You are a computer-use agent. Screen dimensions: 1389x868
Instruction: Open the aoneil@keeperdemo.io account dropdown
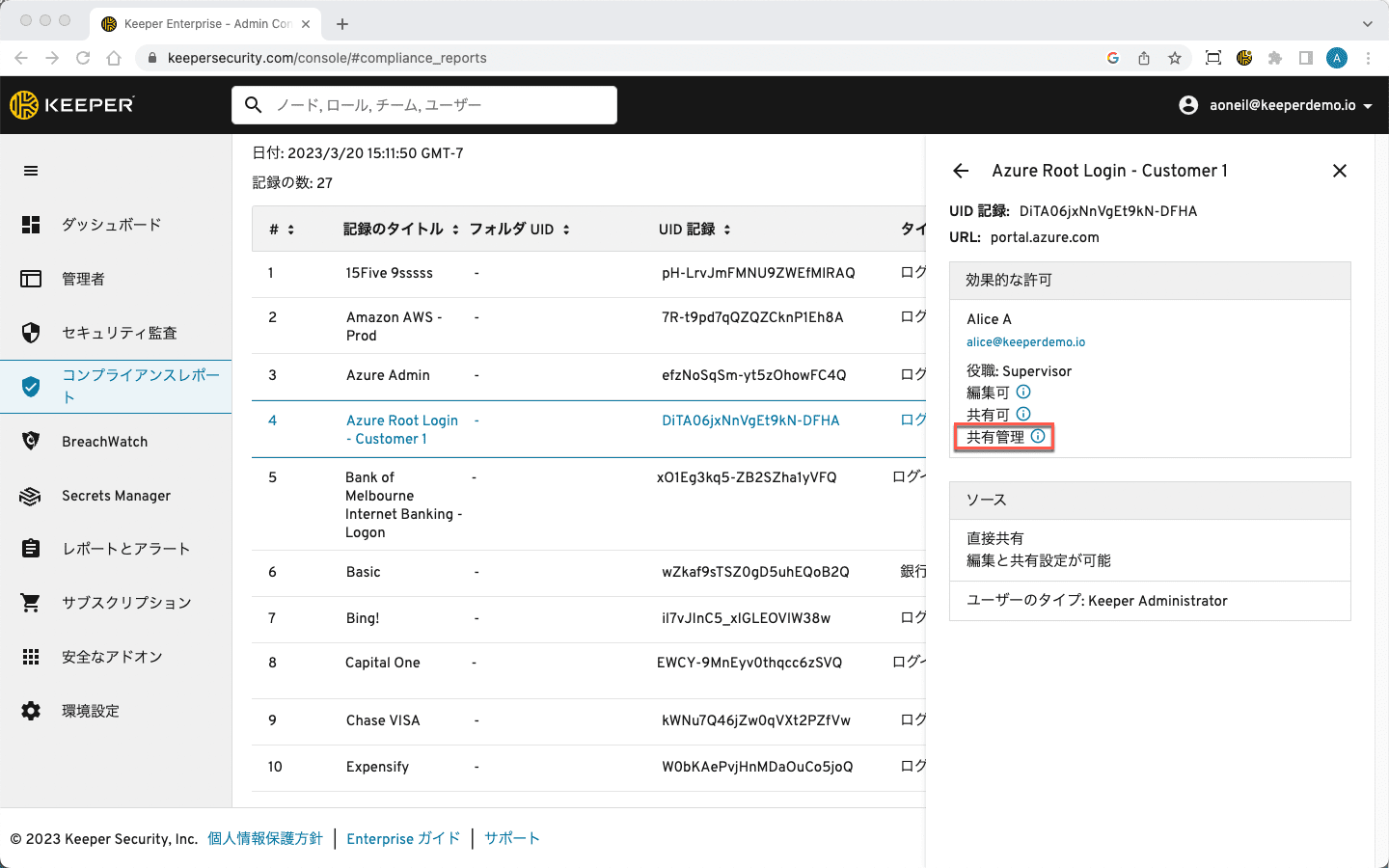pos(1276,105)
